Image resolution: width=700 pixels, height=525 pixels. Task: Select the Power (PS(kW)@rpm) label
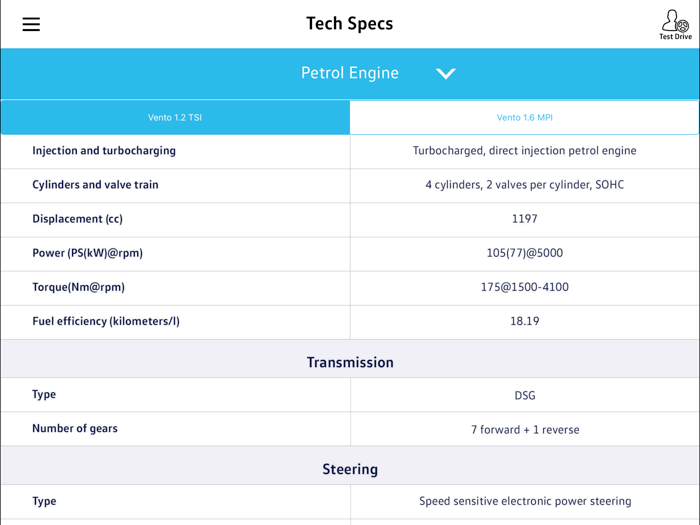pyautogui.click(x=88, y=253)
